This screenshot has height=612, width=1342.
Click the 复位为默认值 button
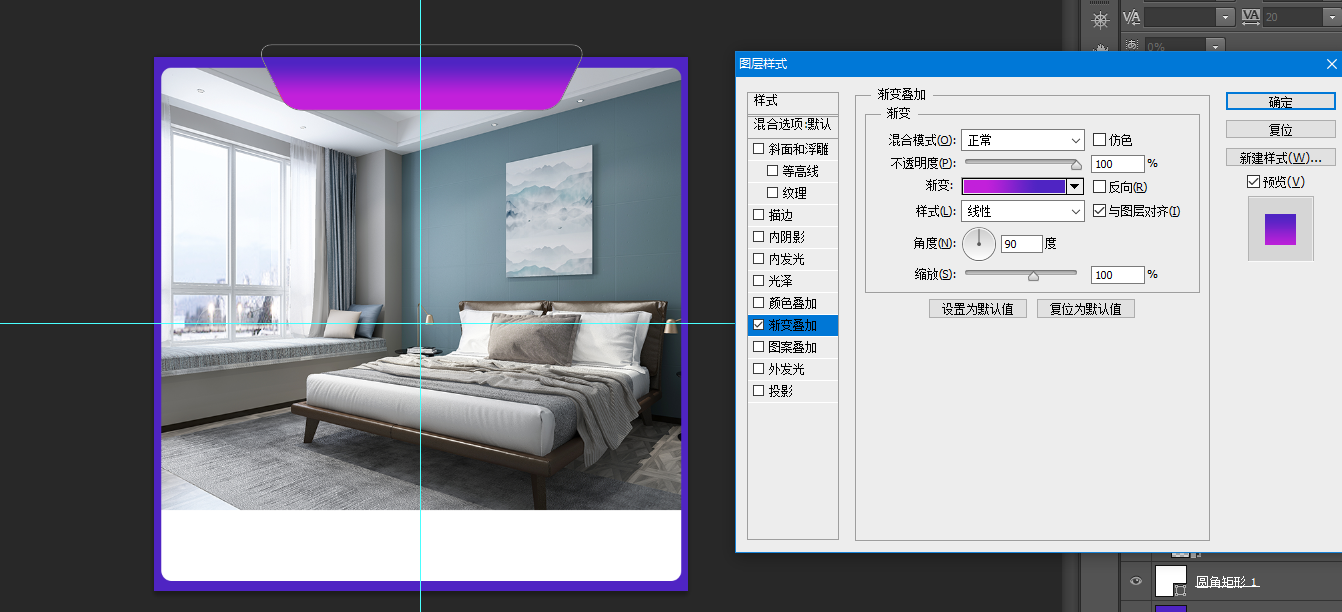click(1086, 309)
